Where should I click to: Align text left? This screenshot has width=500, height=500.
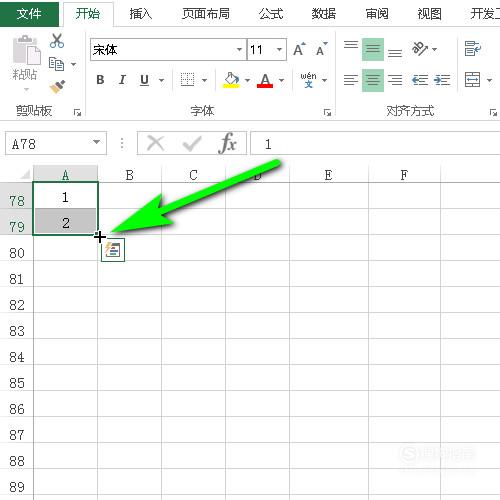coord(351,80)
